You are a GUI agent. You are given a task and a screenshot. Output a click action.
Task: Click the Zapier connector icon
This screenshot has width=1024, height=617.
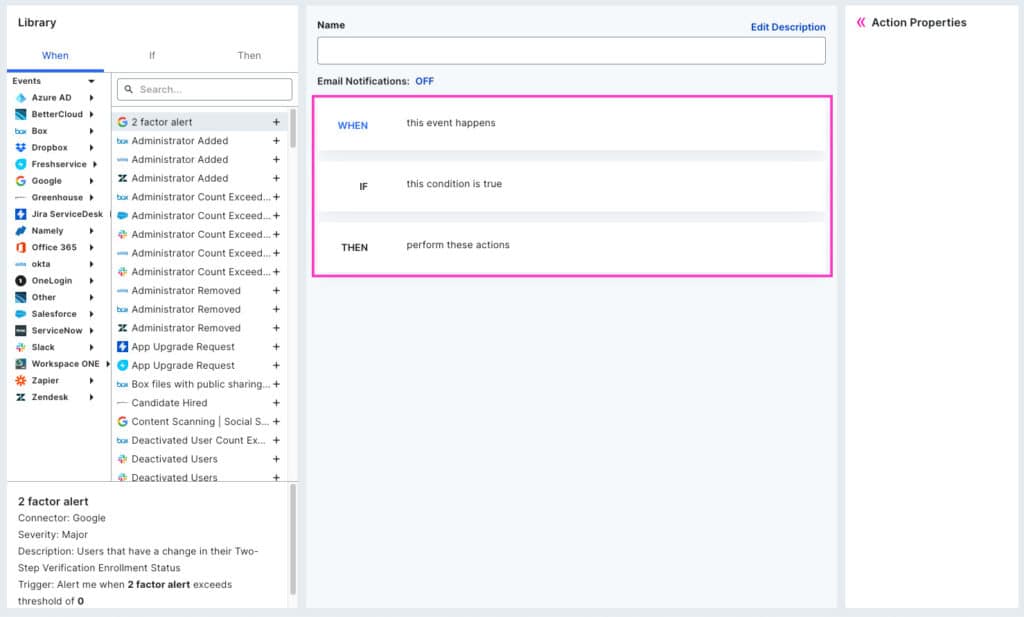pyautogui.click(x=21, y=380)
